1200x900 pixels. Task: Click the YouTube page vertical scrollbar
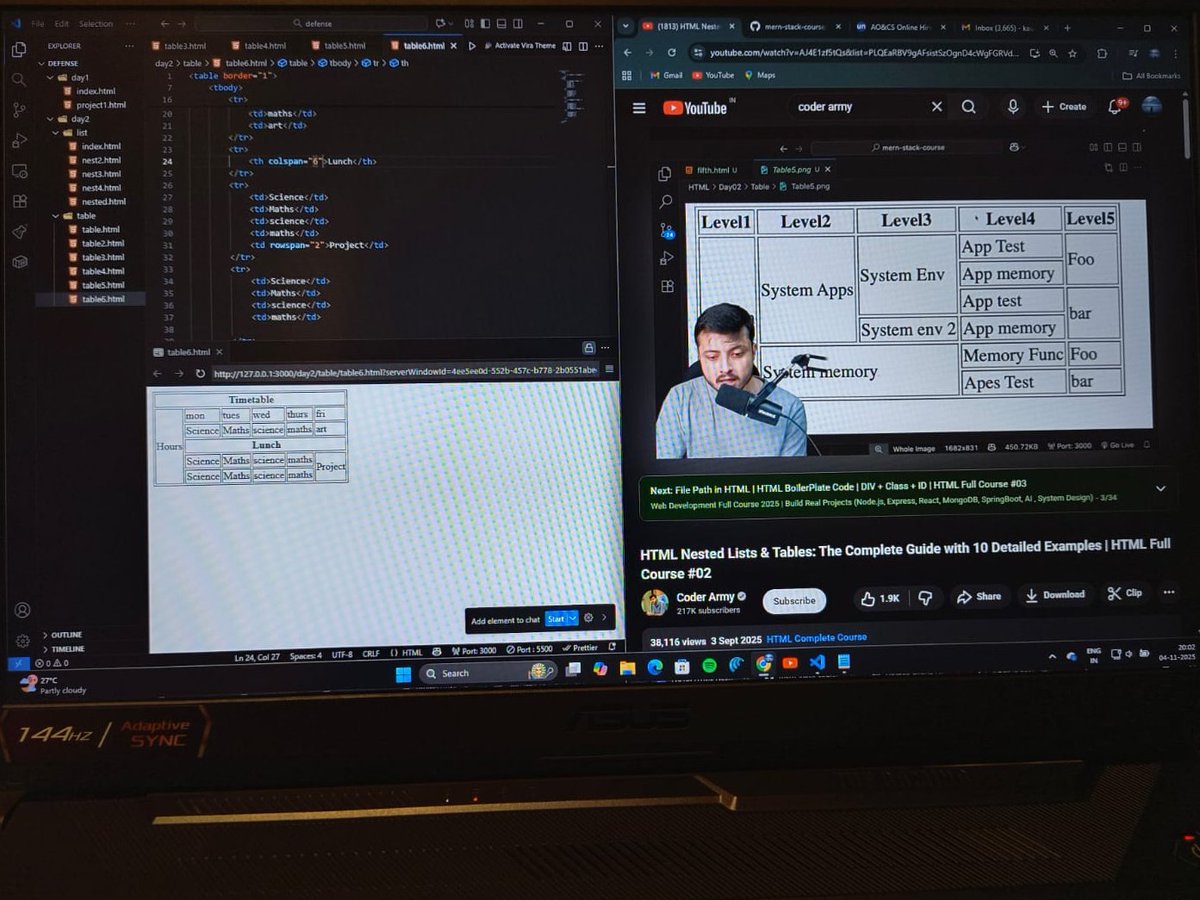[1187, 130]
